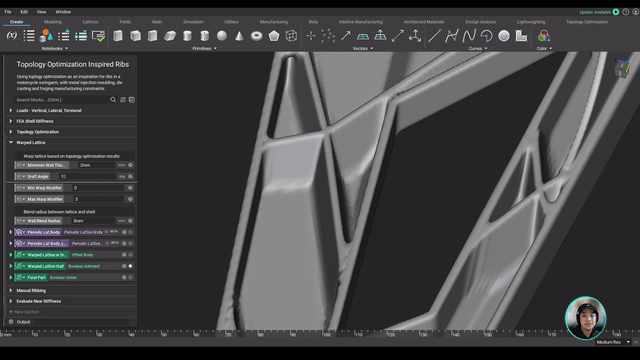Click the double-ended arrow vector icon
The image size is (640, 360).
coord(398,36)
